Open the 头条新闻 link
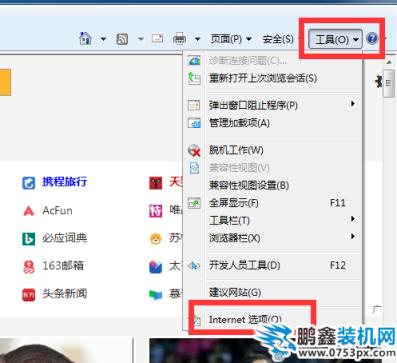 coord(65,294)
